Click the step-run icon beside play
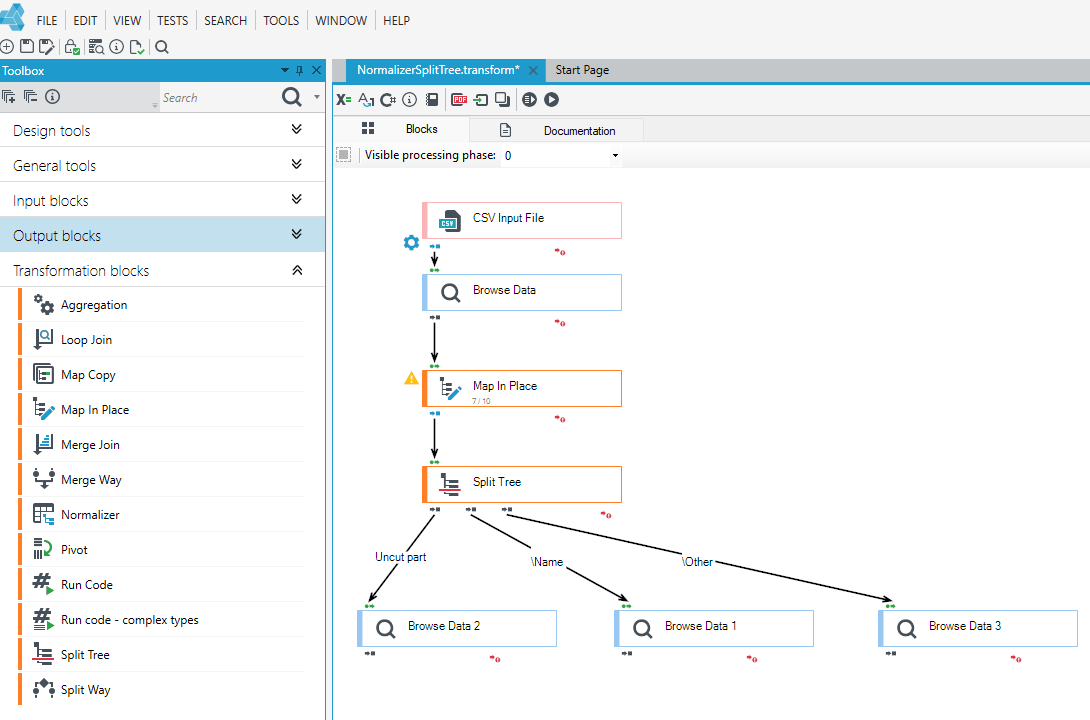1090x720 pixels. (x=529, y=99)
